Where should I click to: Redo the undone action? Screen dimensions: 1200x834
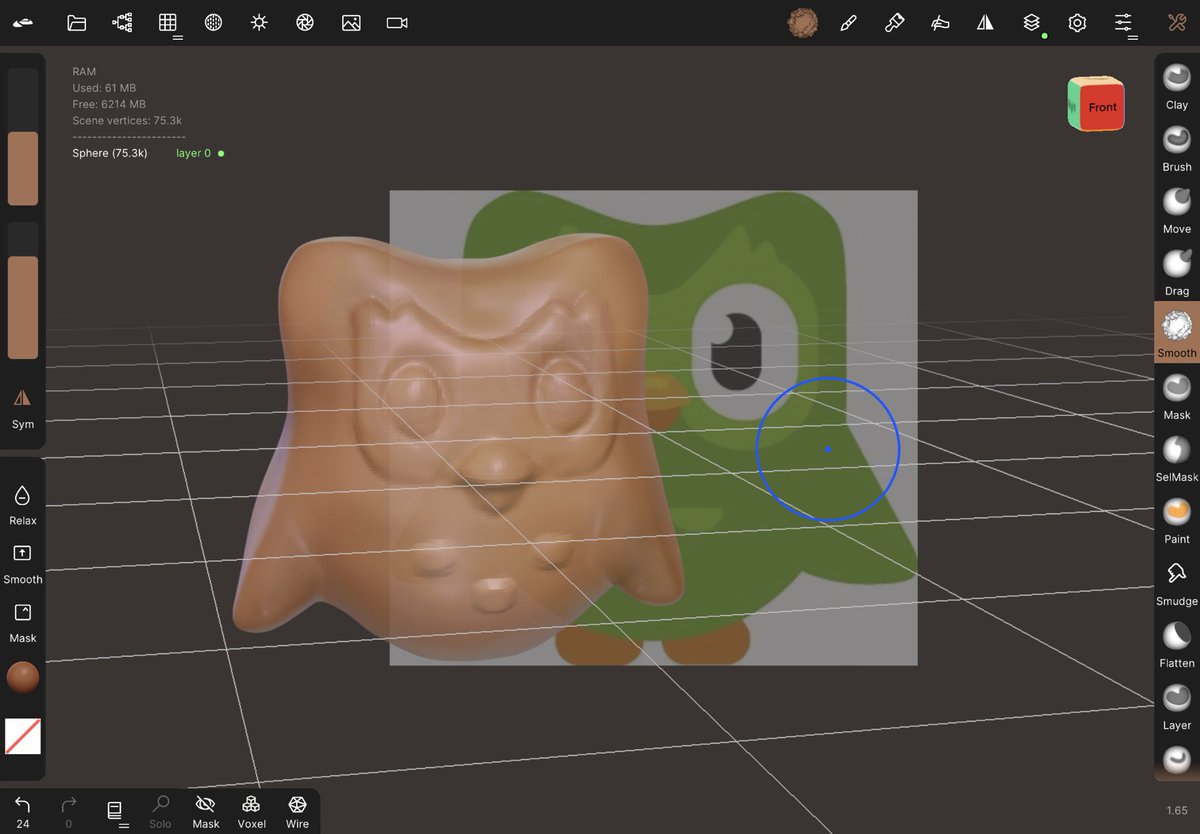click(68, 811)
